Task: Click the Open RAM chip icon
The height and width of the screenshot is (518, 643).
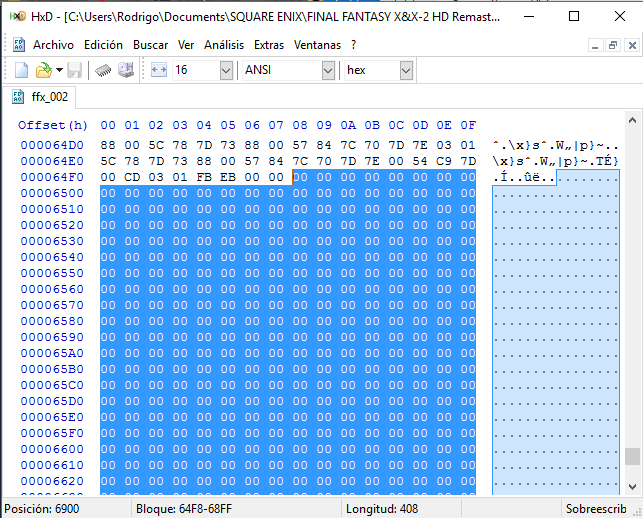Action: [103, 70]
